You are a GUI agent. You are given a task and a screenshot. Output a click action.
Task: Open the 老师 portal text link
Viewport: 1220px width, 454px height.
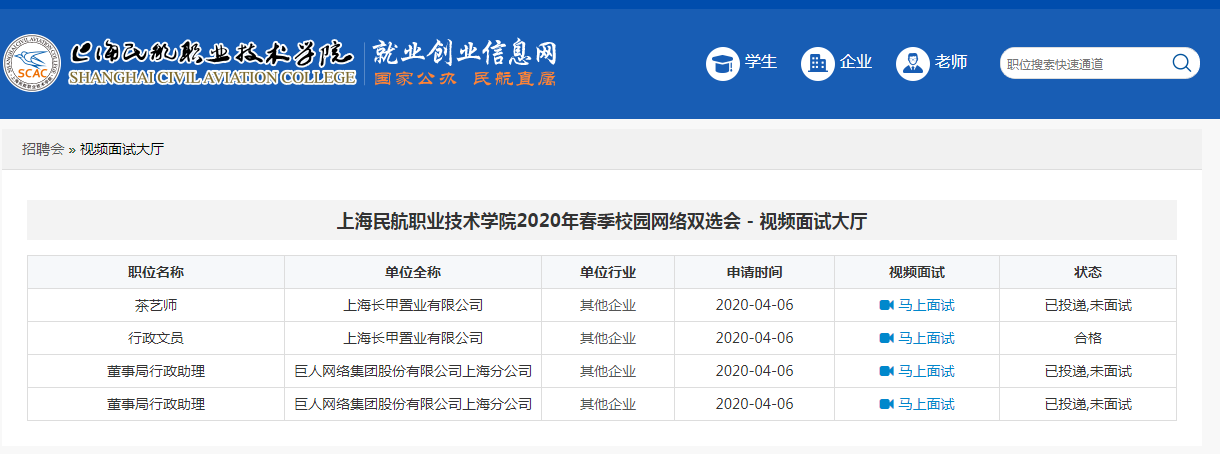[x=951, y=62]
